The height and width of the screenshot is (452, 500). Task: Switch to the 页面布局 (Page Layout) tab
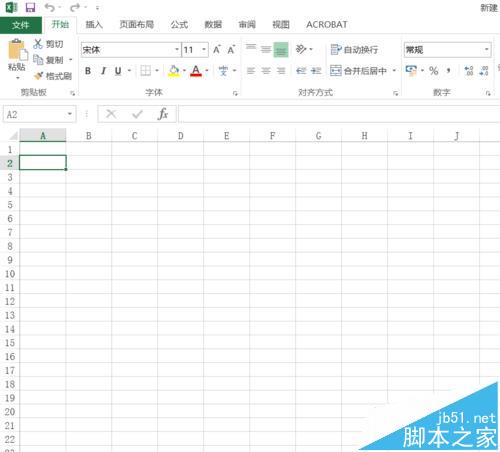click(137, 24)
